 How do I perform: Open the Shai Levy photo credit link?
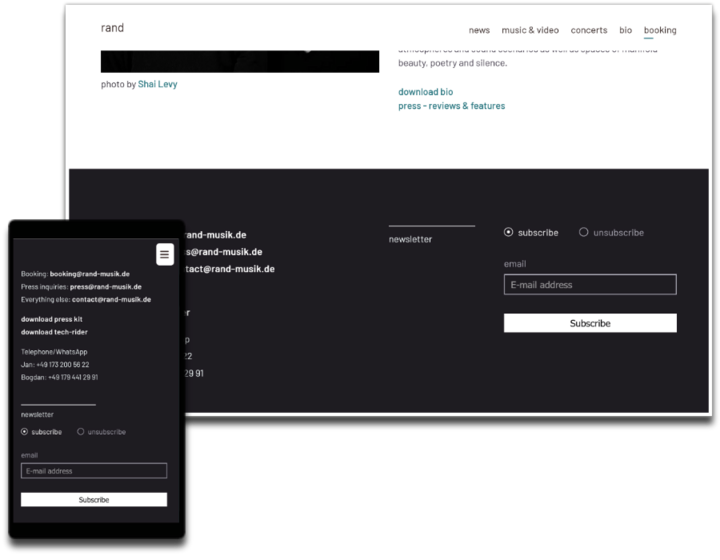click(158, 84)
